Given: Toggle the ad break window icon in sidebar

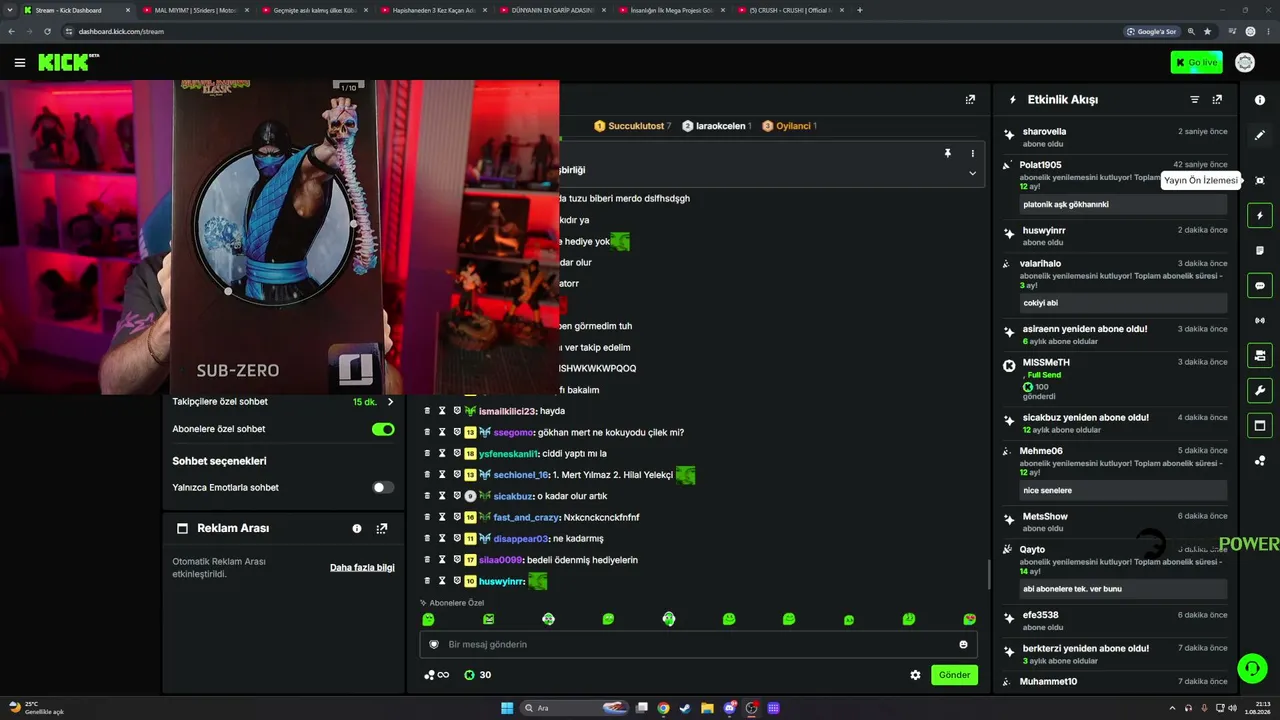Looking at the screenshot, I should tap(1260, 426).
